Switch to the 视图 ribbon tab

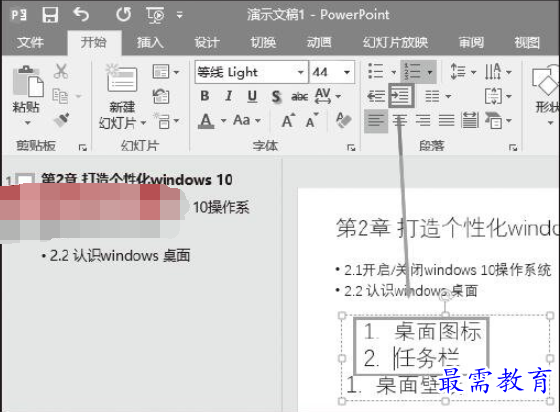click(x=527, y=42)
